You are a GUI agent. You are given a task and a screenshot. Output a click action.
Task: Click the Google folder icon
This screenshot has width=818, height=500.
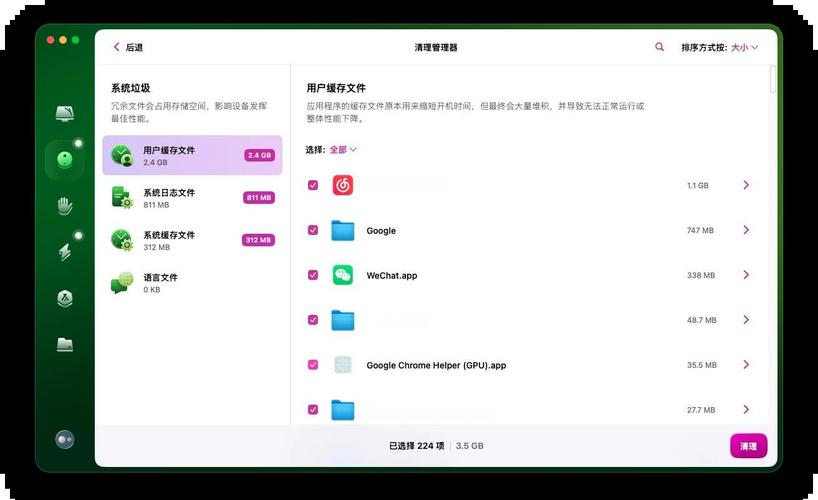[343, 230]
